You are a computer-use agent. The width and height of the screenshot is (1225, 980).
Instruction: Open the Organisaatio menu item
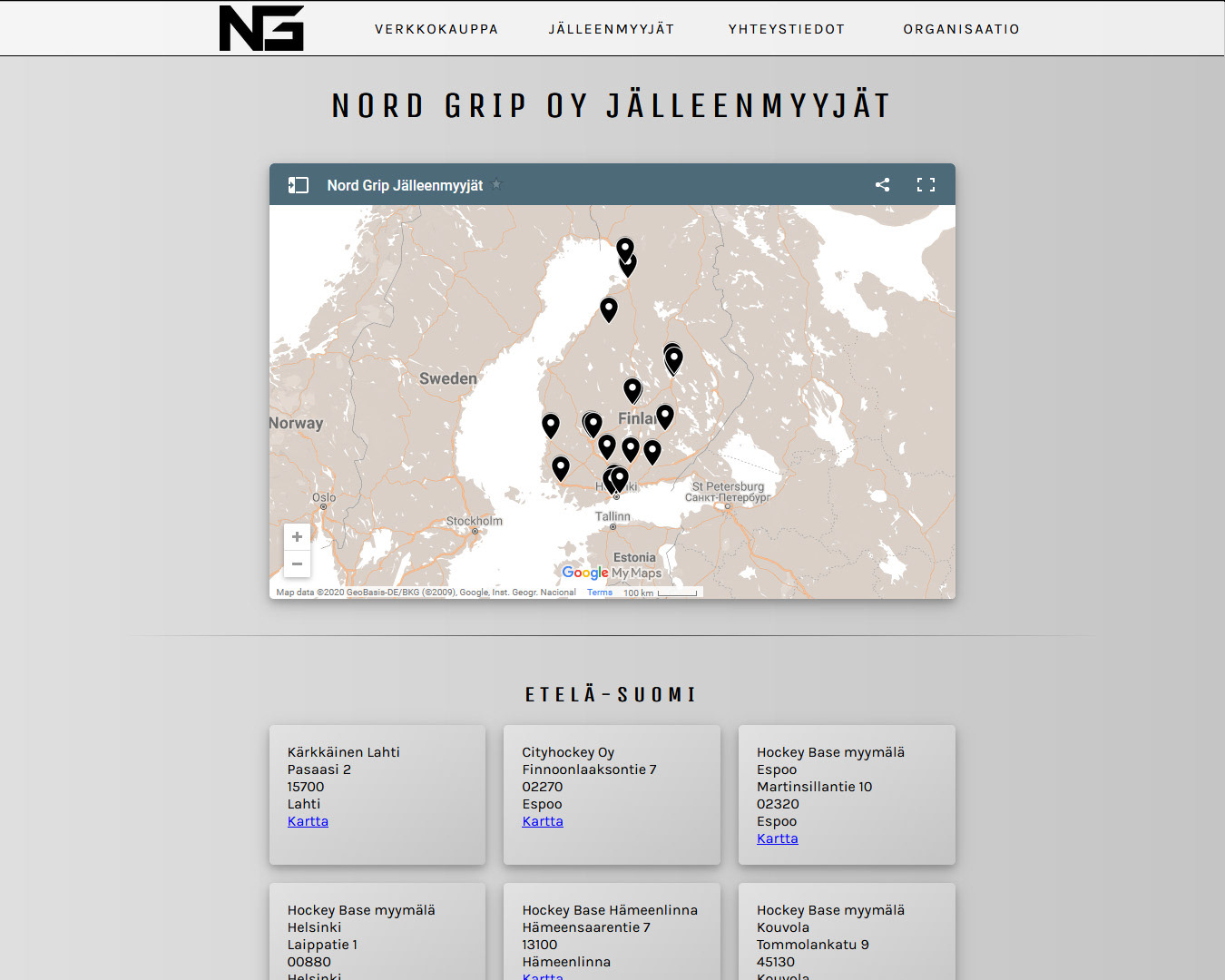click(x=962, y=29)
